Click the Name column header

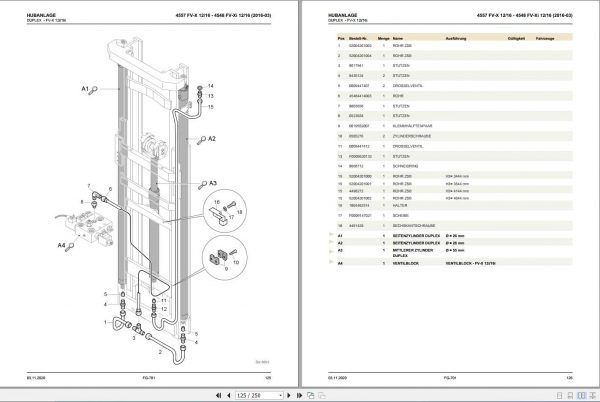[x=398, y=38]
